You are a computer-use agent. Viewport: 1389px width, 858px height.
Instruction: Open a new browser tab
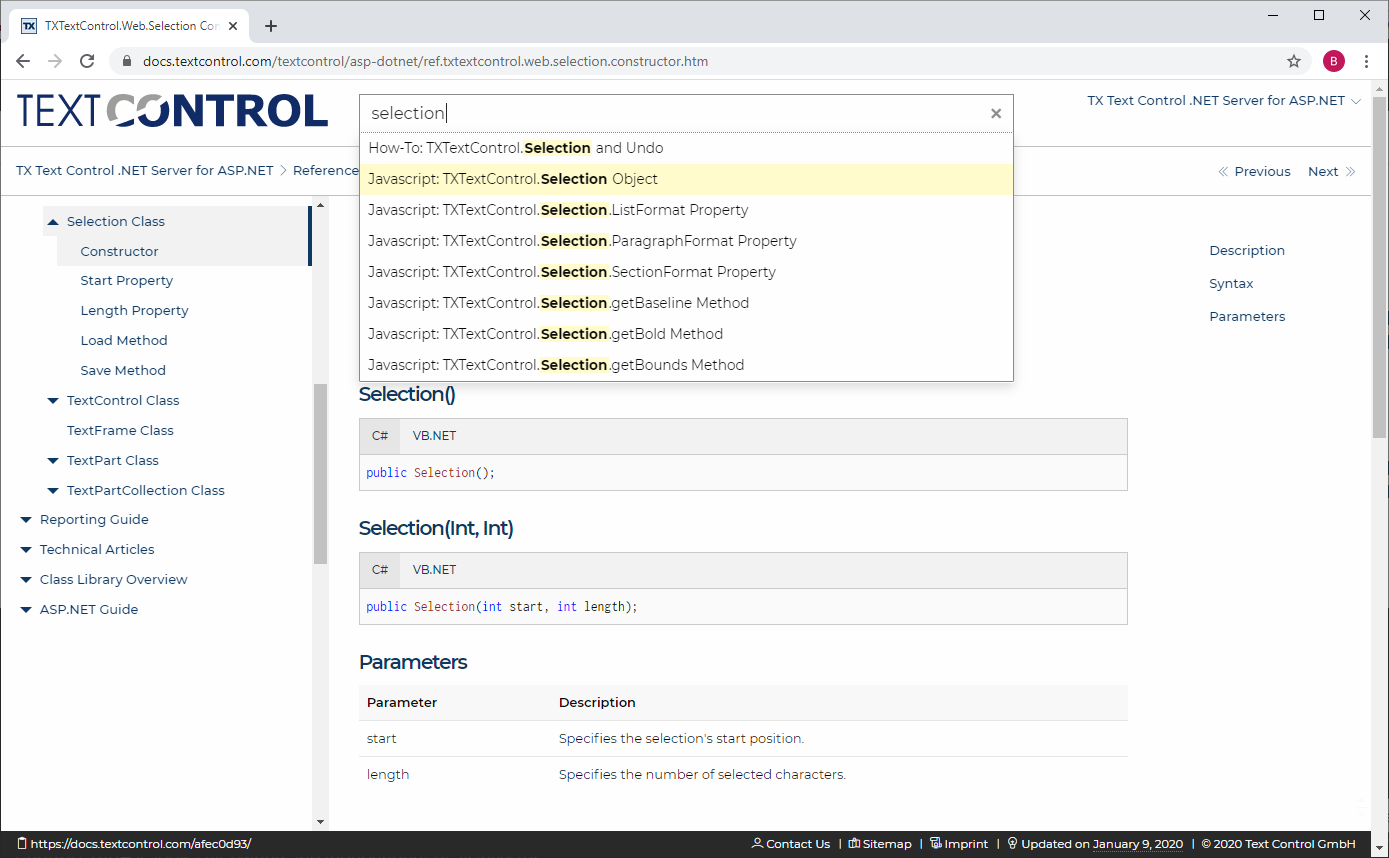[x=271, y=26]
